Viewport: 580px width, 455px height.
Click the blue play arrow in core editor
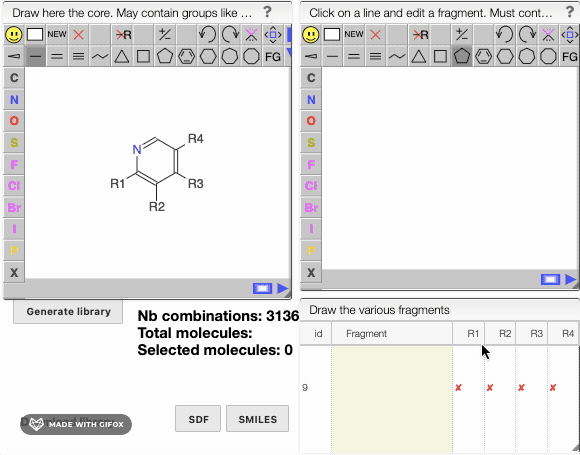click(x=283, y=289)
